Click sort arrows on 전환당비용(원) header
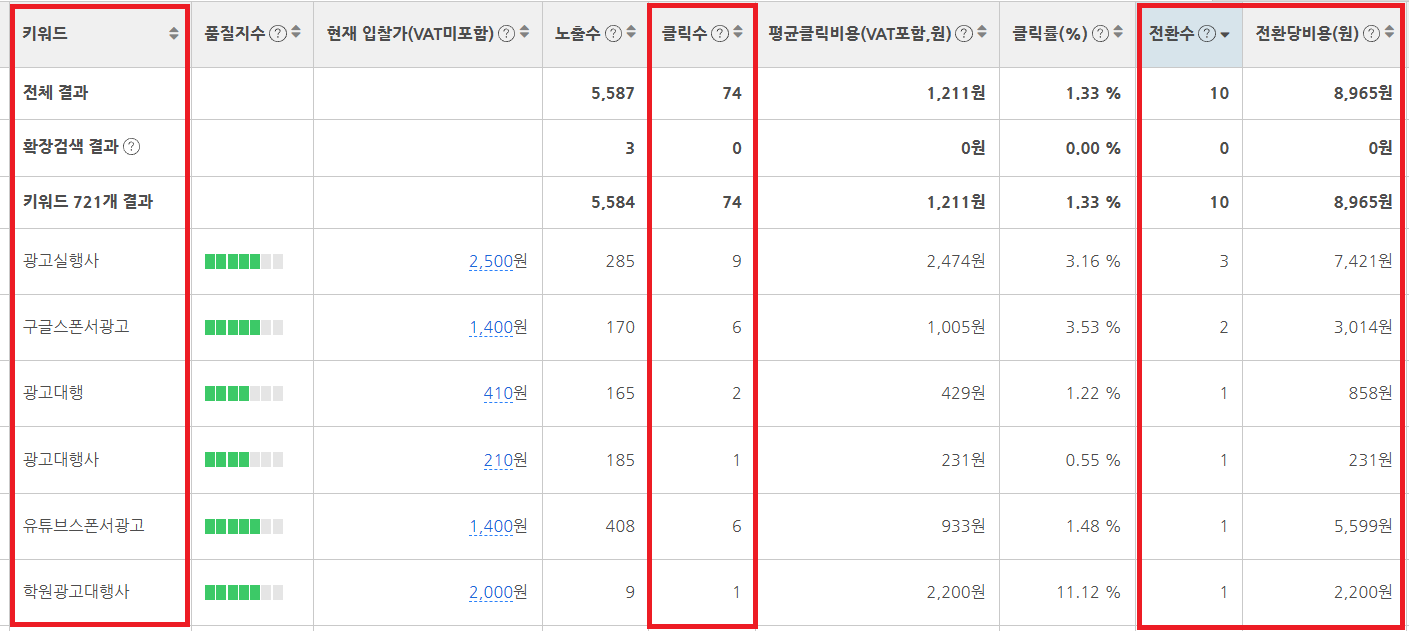The height and width of the screenshot is (631, 1409). pyautogui.click(x=1389, y=33)
